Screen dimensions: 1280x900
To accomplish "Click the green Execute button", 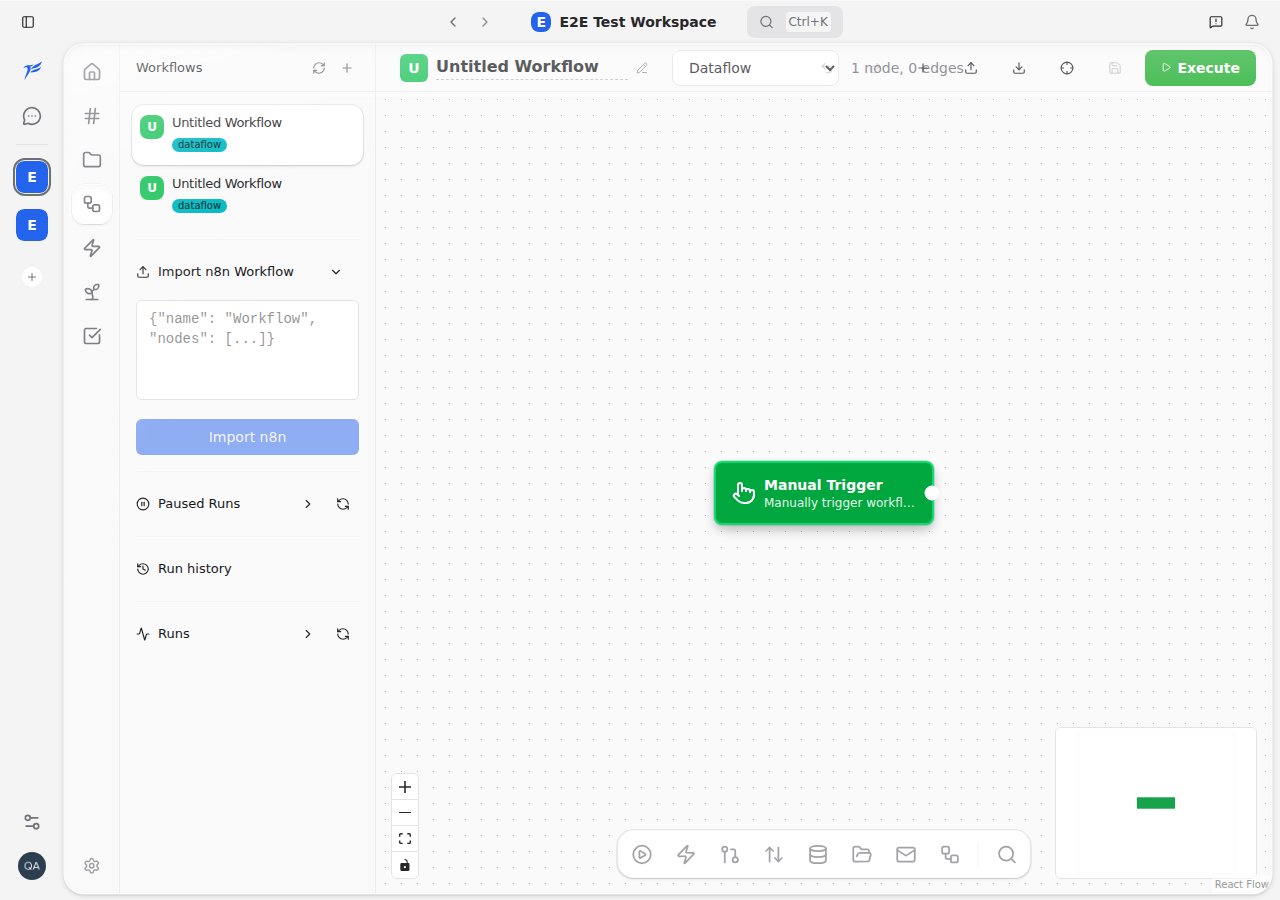I will (1200, 68).
